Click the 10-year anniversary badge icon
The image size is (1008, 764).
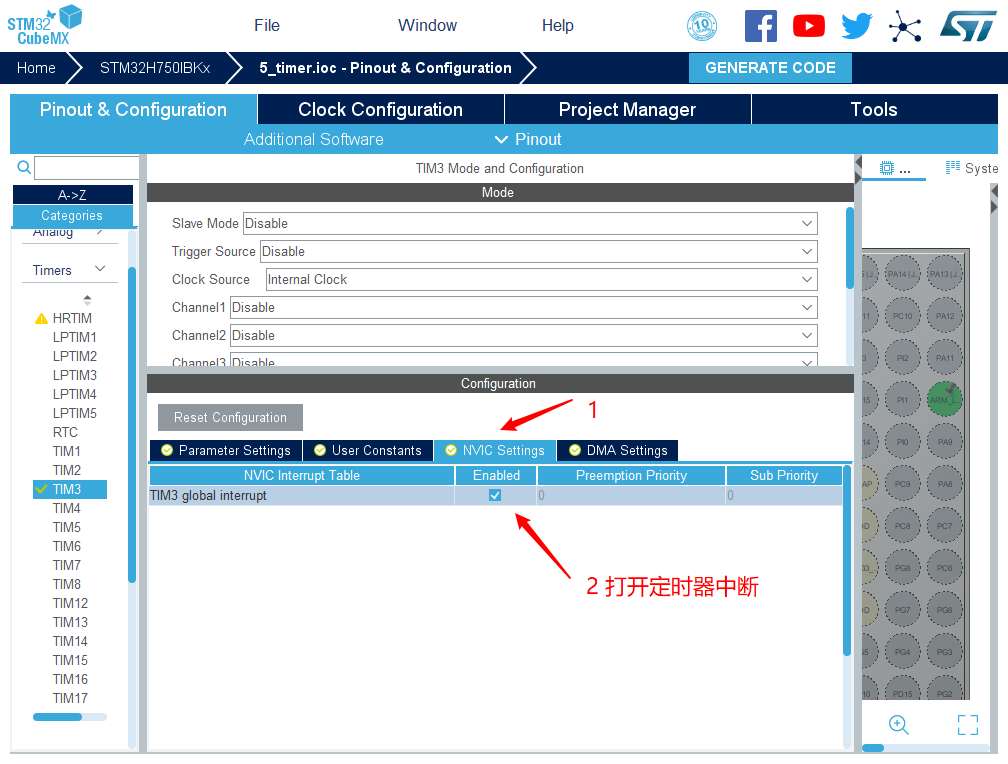(702, 26)
